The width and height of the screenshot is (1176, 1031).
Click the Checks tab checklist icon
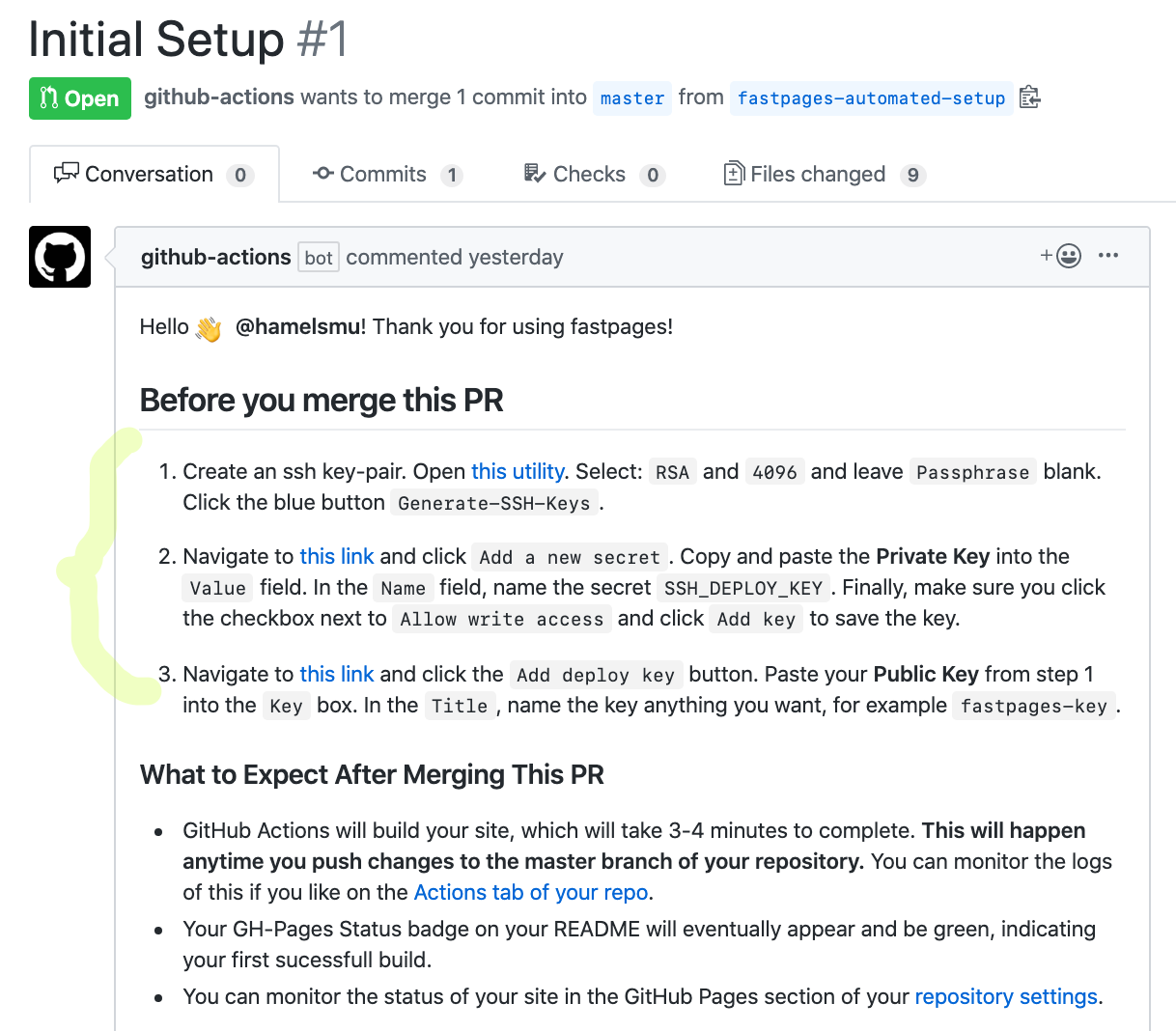534,174
